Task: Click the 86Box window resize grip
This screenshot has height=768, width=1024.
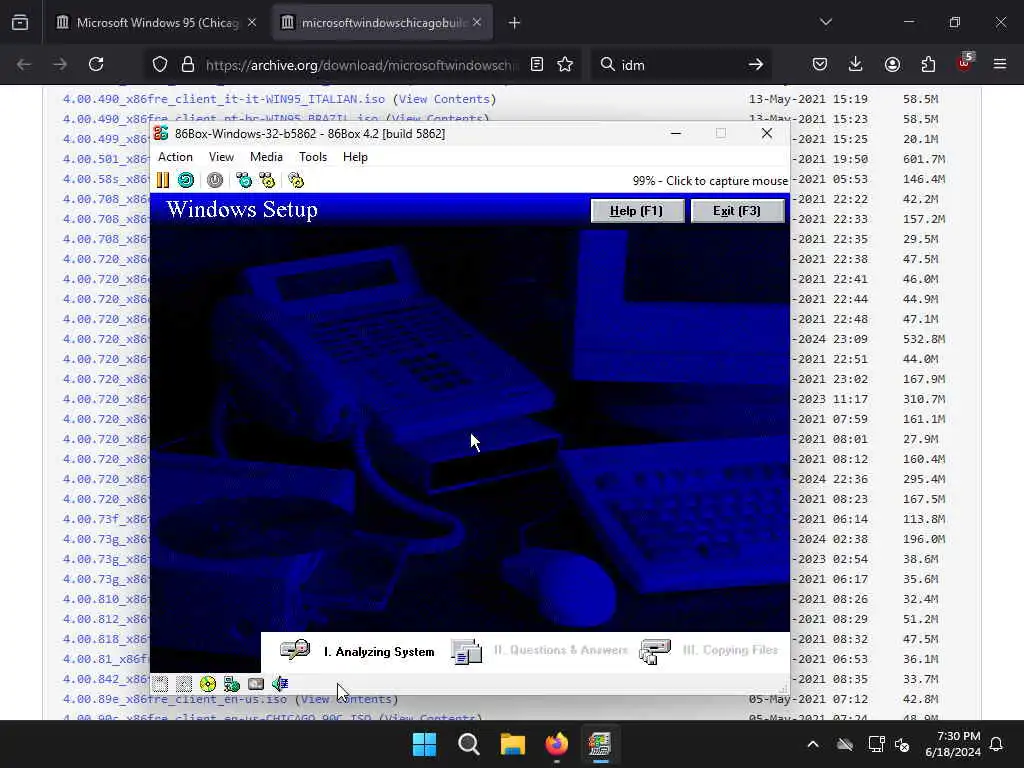Action: 782,688
